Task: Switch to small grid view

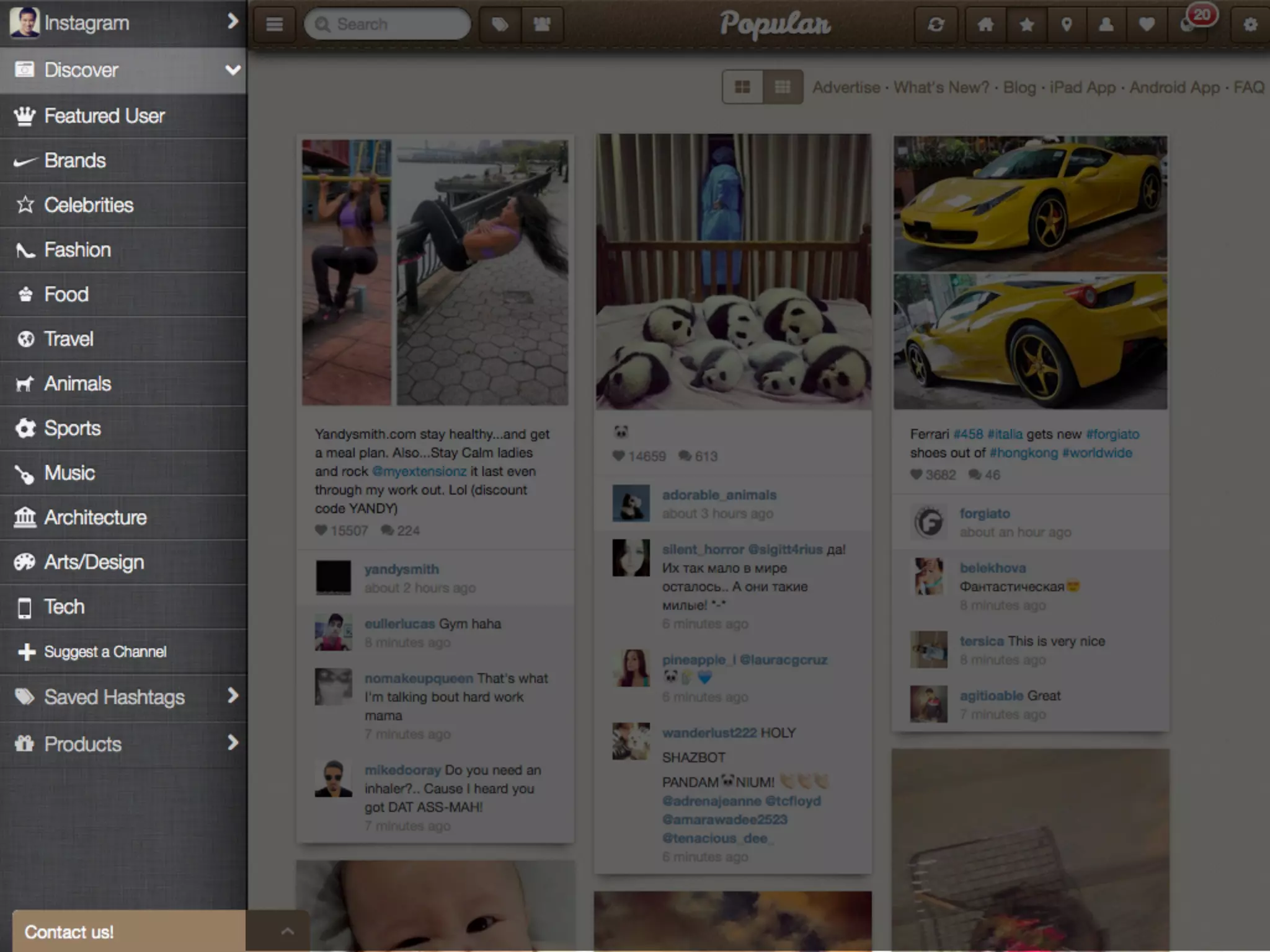Action: coord(783,87)
